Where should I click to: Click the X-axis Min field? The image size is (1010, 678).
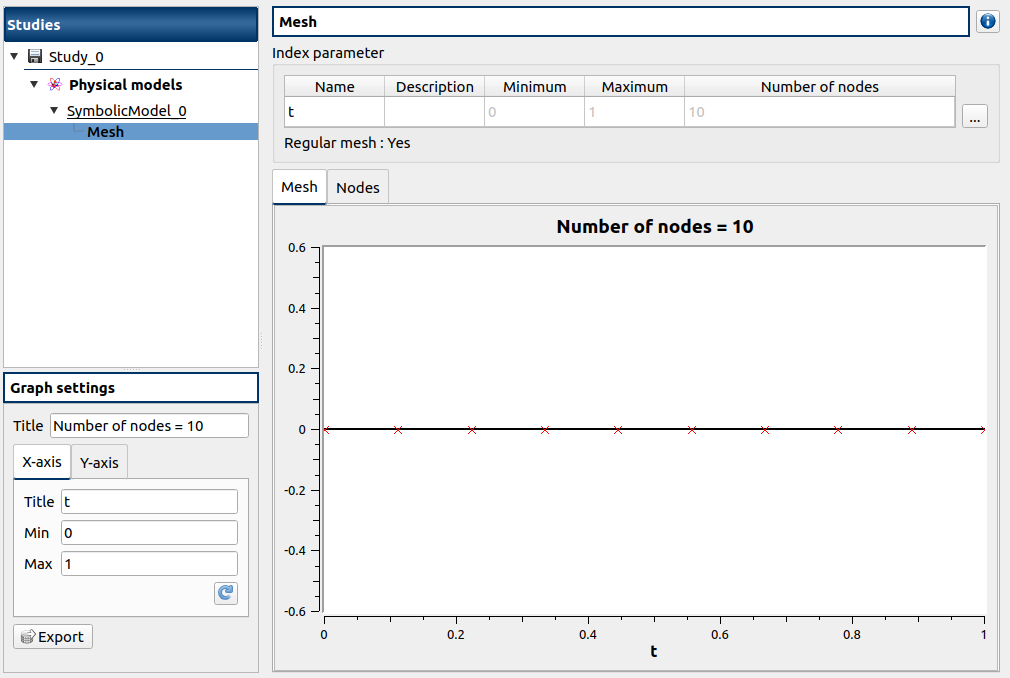pos(149,533)
